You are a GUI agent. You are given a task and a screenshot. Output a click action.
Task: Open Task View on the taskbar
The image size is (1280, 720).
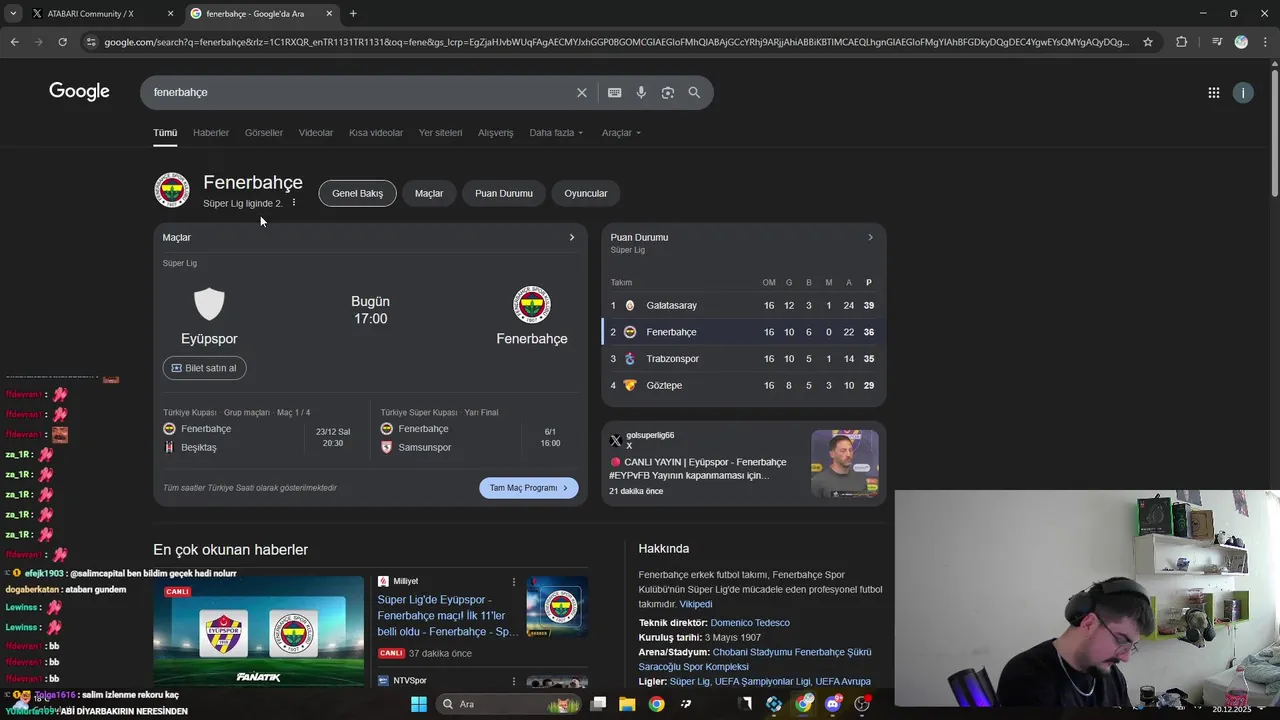point(598,704)
